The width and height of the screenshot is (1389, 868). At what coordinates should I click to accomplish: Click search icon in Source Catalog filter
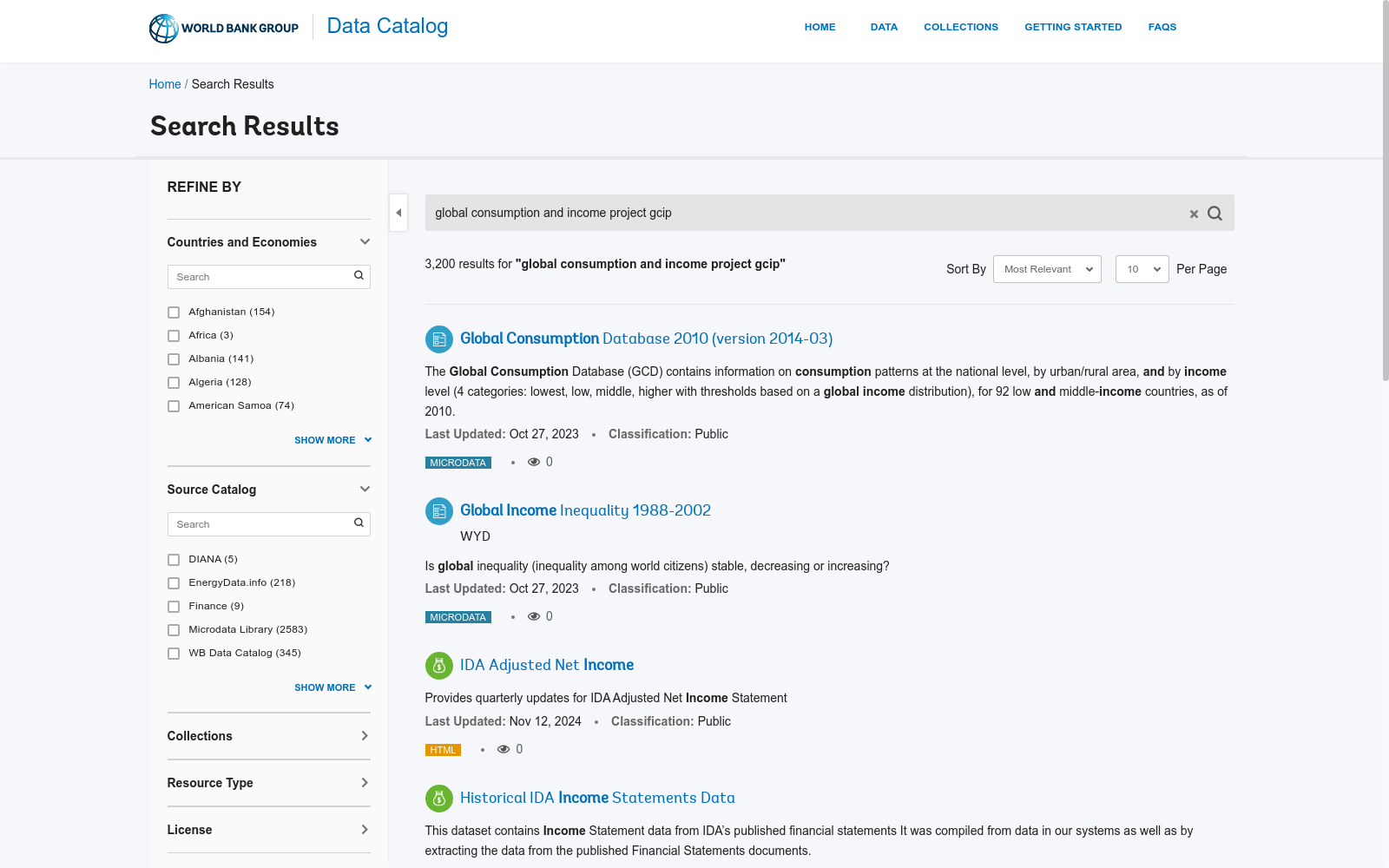[359, 523]
